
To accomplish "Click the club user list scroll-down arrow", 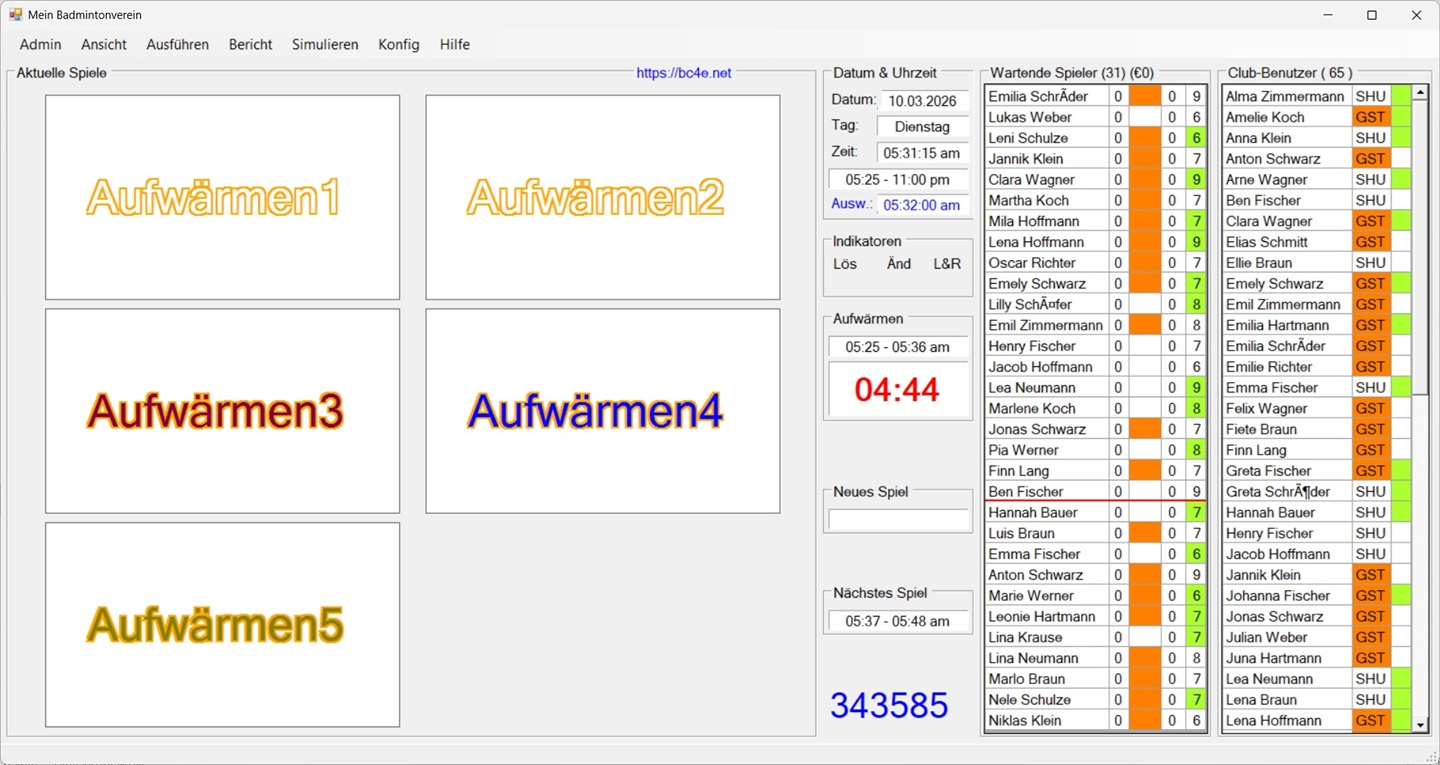I will (1420, 723).
